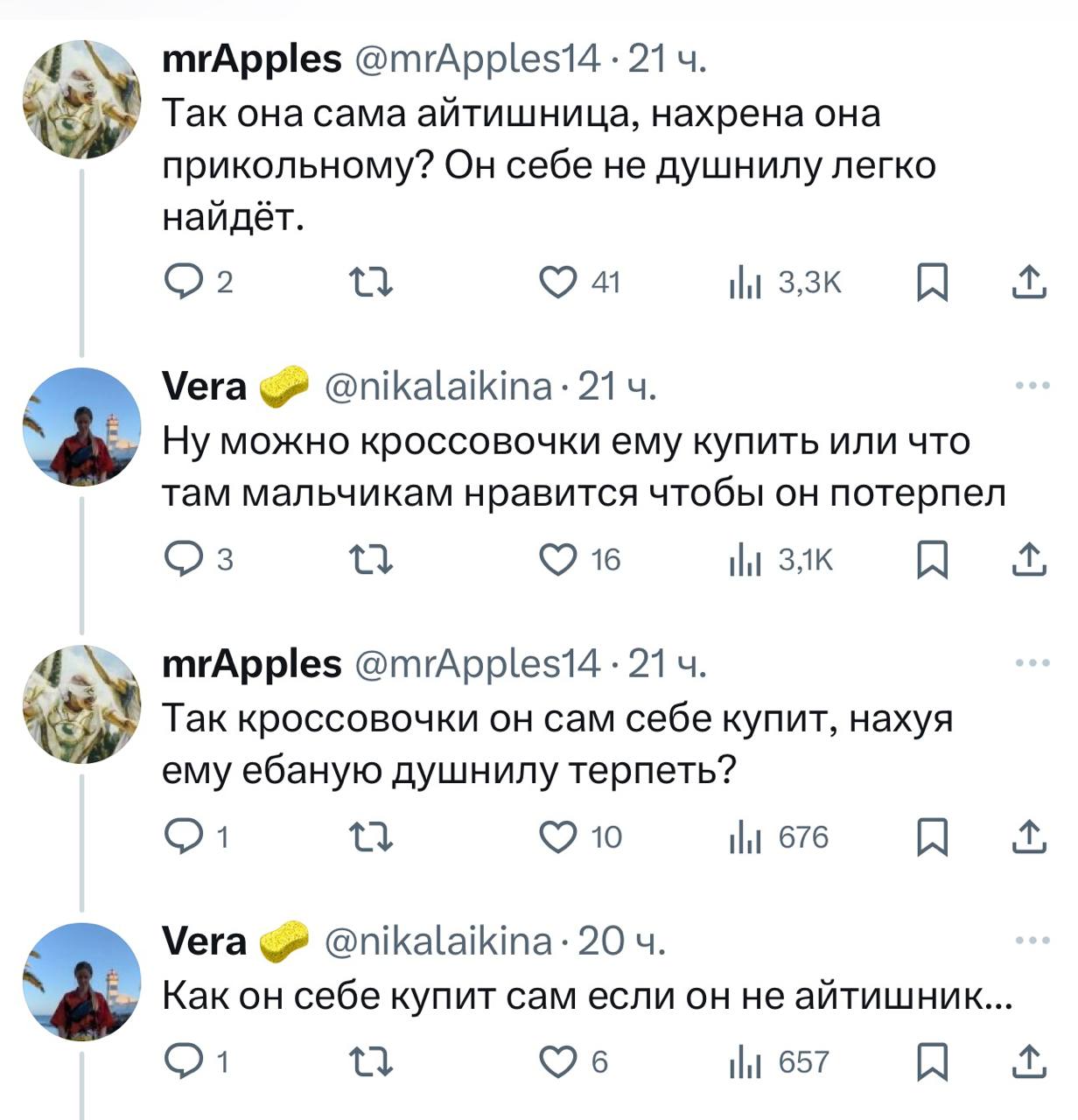Viewport: 1078px width, 1120px height.
Task: Open @mrApples14 profile from top tweet
Action: coord(477,59)
